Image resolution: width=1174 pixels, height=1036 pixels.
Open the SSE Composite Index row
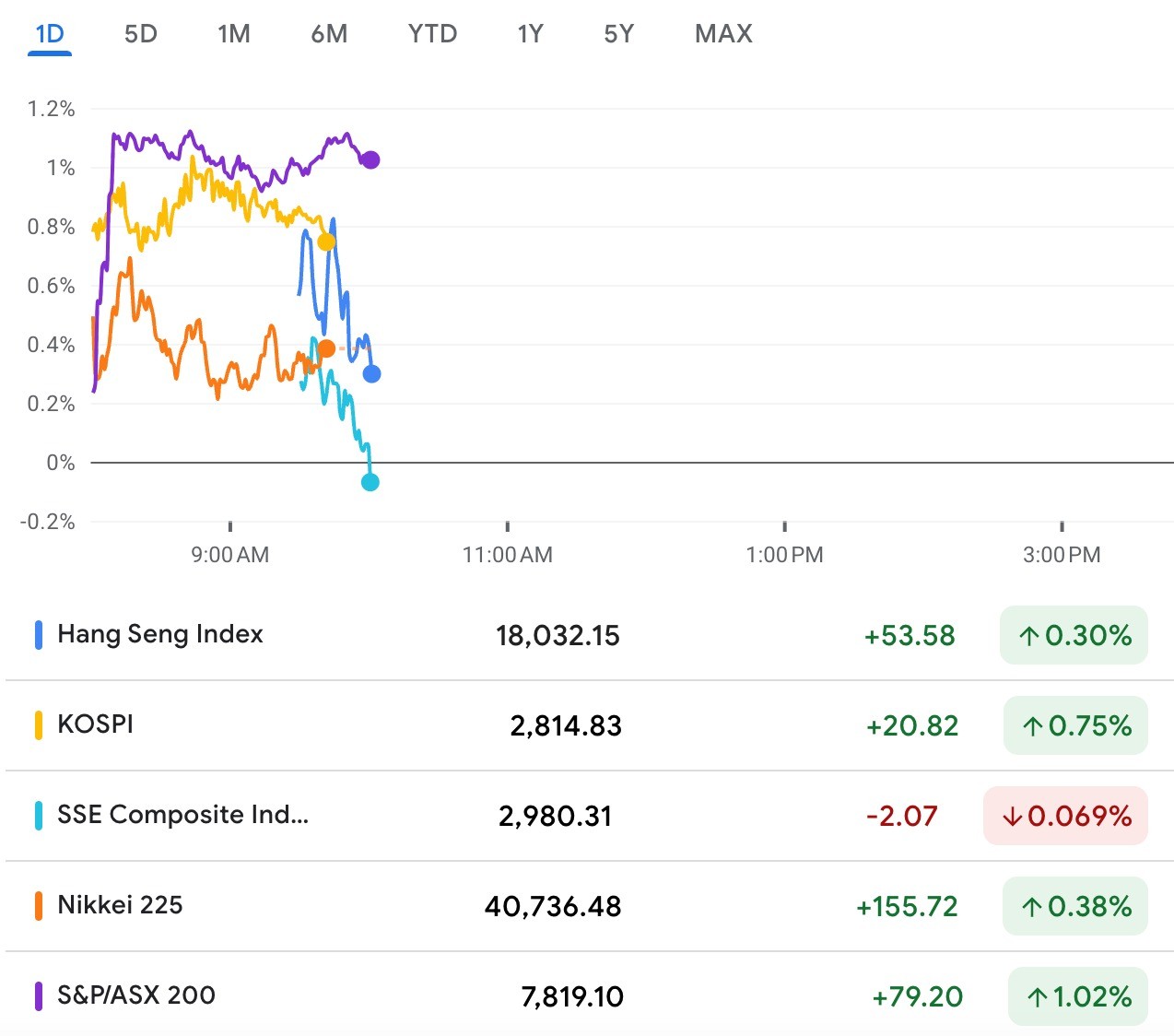182,815
